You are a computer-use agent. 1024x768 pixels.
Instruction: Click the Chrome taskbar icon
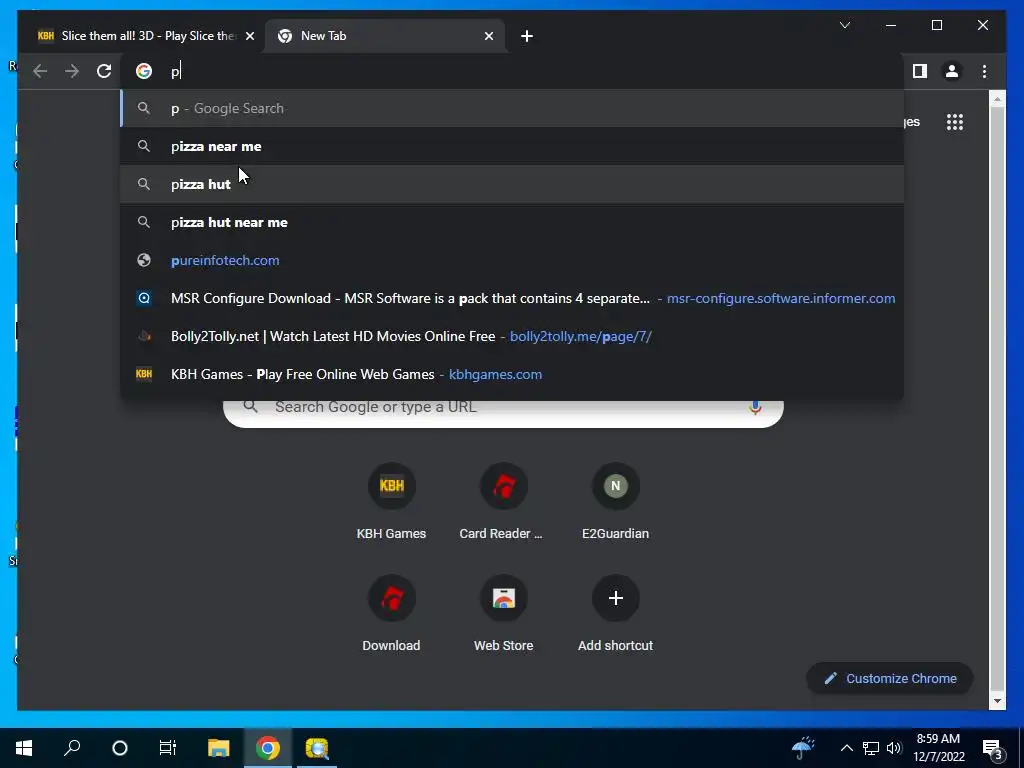[268, 748]
